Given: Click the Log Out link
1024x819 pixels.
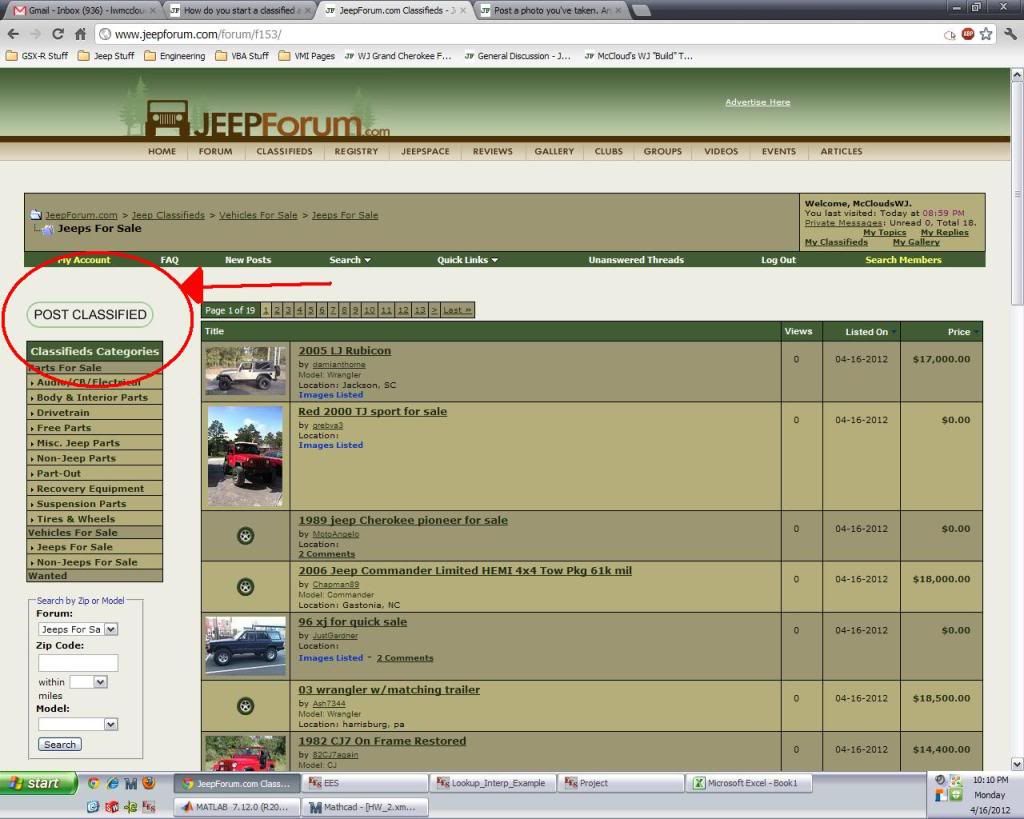Looking at the screenshot, I should (778, 260).
